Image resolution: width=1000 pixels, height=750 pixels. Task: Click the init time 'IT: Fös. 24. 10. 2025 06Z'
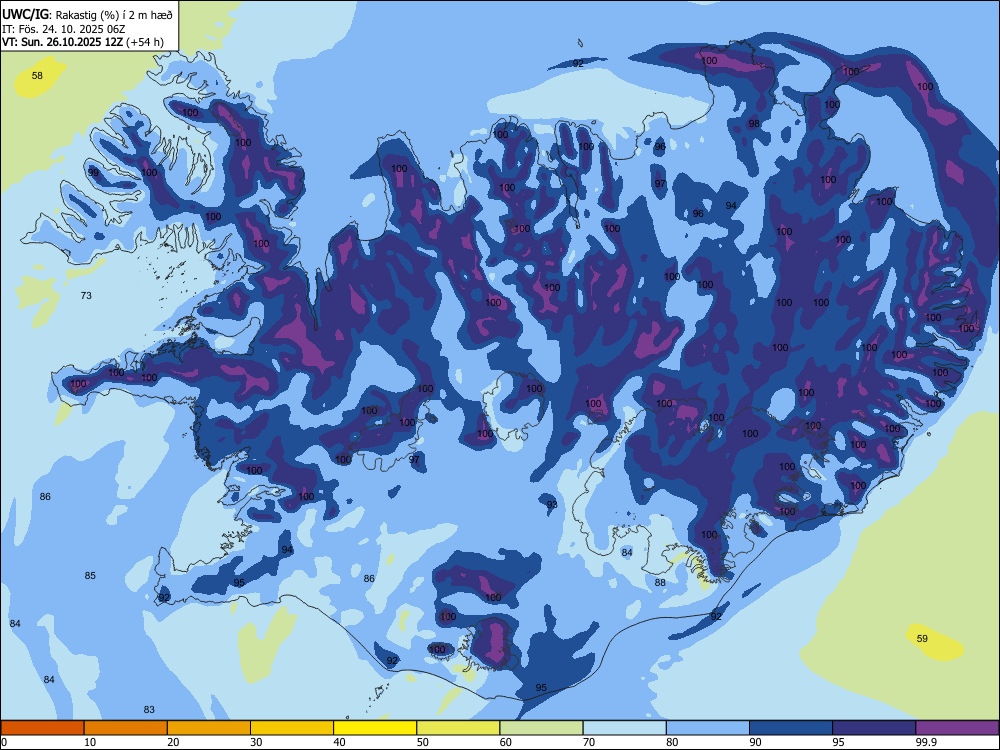pyautogui.click(x=63, y=29)
